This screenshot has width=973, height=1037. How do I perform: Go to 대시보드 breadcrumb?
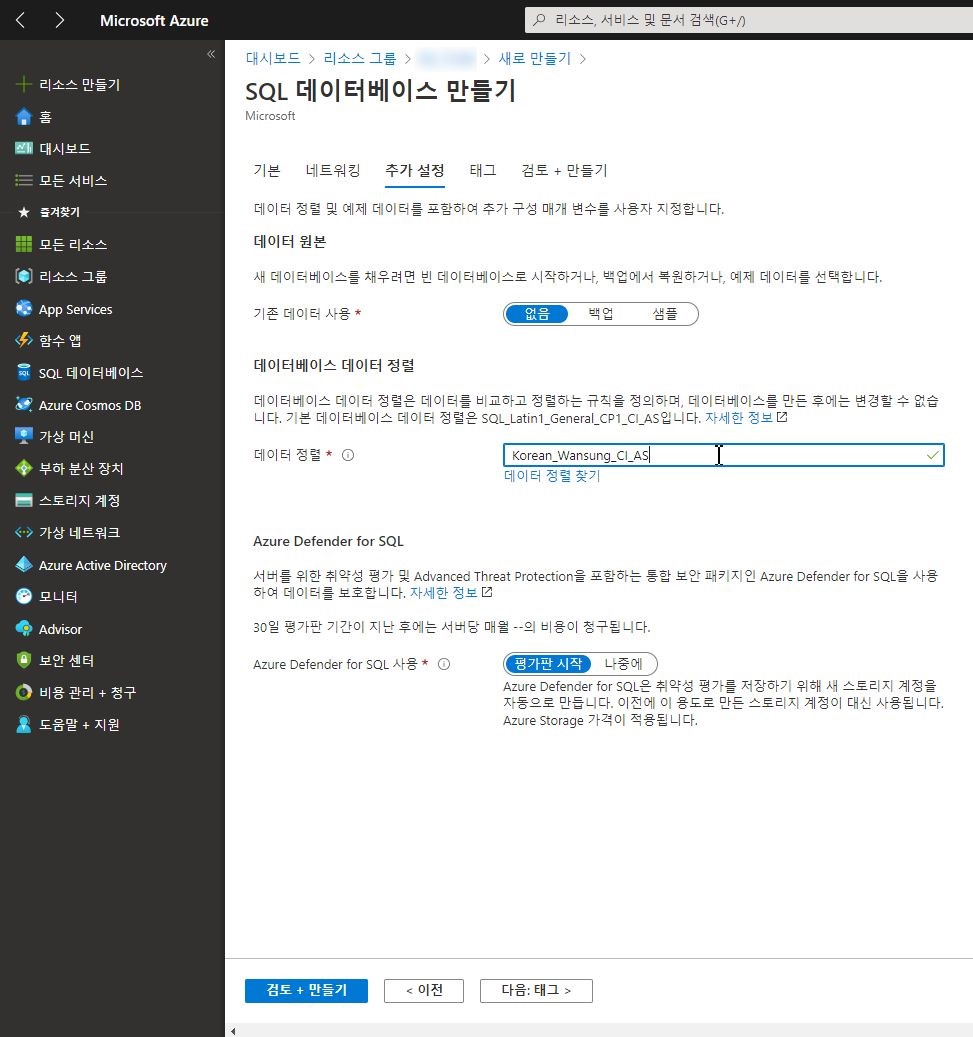273,58
